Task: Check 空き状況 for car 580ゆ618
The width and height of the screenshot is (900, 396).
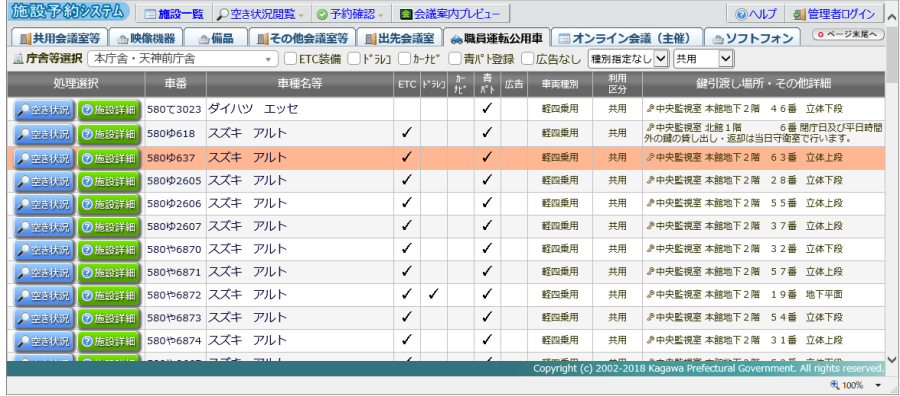Action: pyautogui.click(x=44, y=134)
